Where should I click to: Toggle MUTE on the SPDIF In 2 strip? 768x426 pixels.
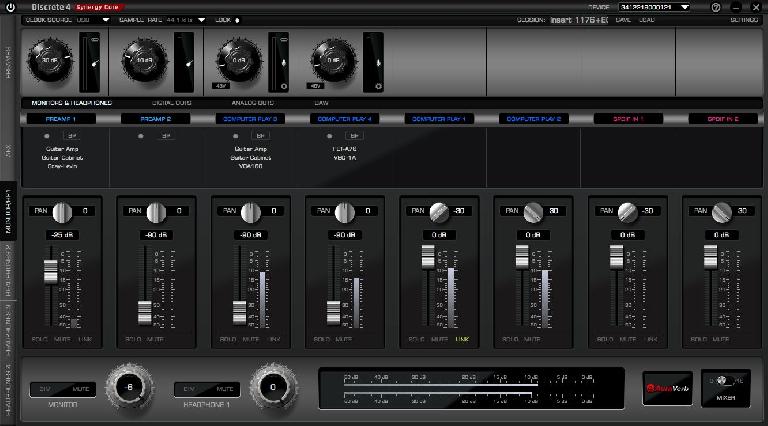(720, 339)
